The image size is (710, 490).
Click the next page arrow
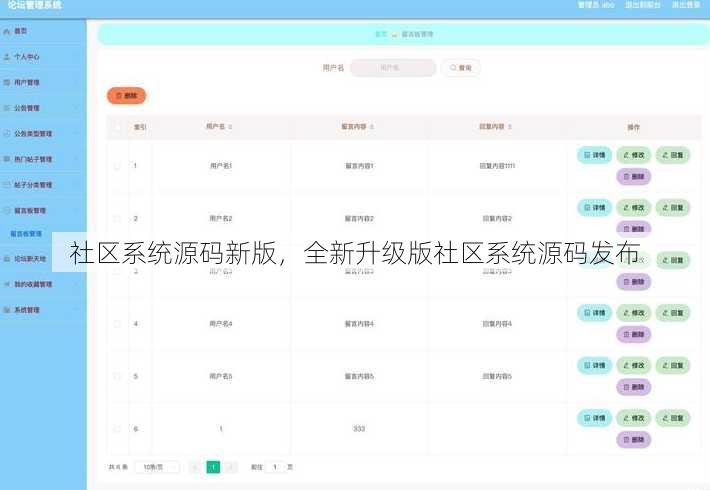(x=231, y=467)
